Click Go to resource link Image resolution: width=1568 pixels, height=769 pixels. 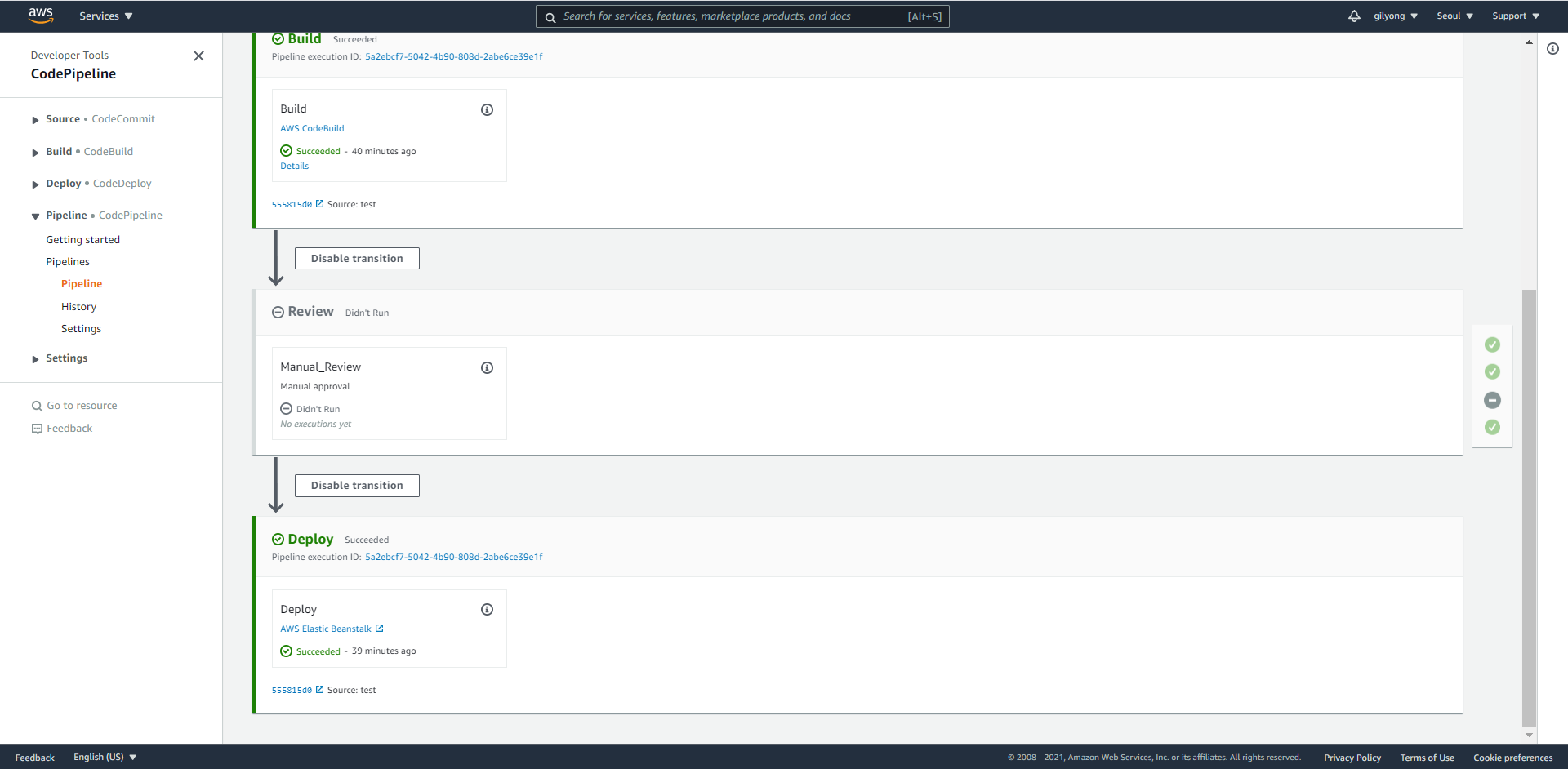tap(82, 406)
